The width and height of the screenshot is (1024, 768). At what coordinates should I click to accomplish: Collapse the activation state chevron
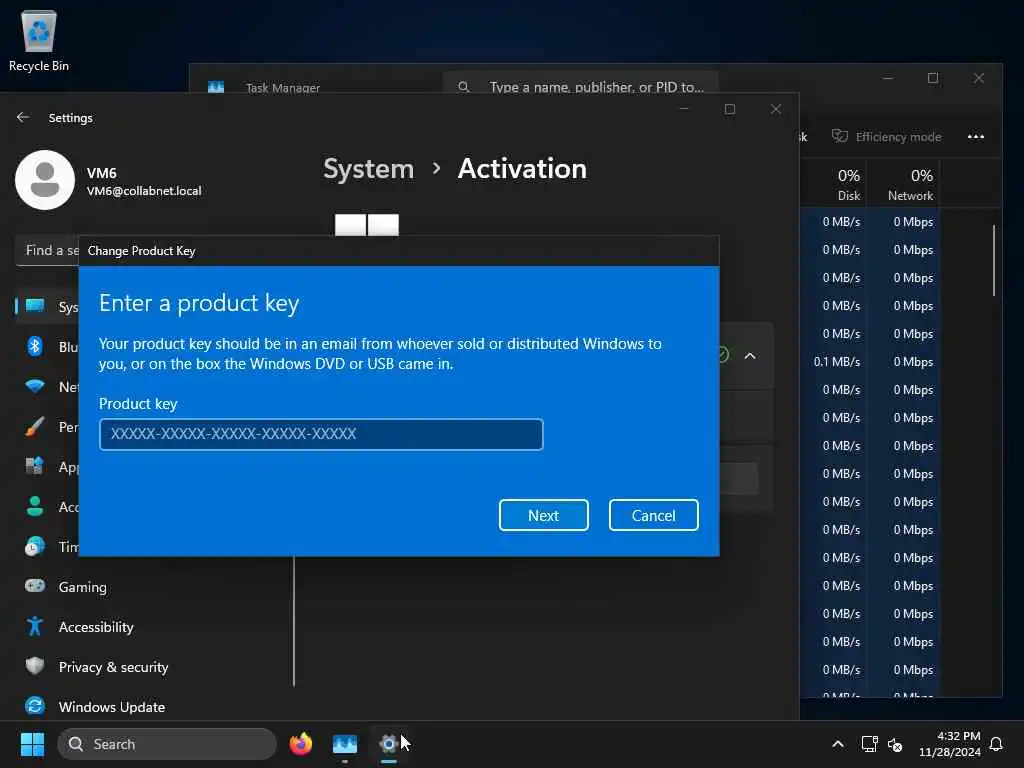point(750,356)
